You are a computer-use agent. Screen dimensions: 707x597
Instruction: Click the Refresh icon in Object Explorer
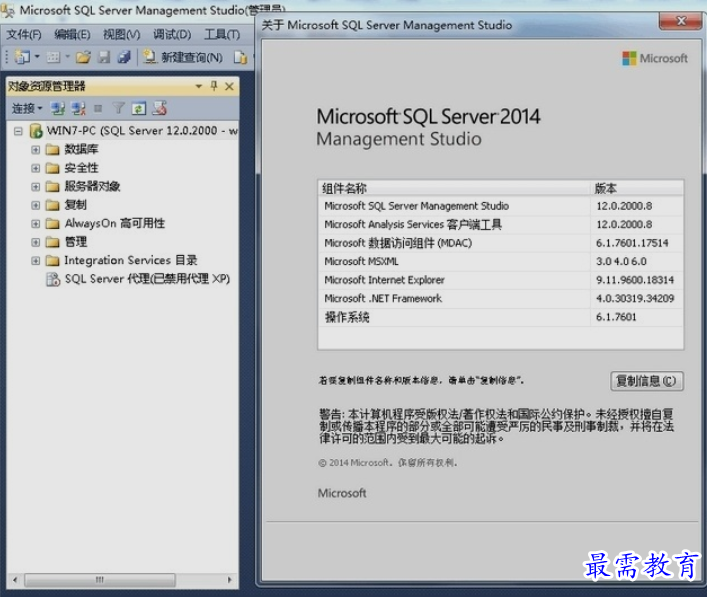click(x=138, y=108)
